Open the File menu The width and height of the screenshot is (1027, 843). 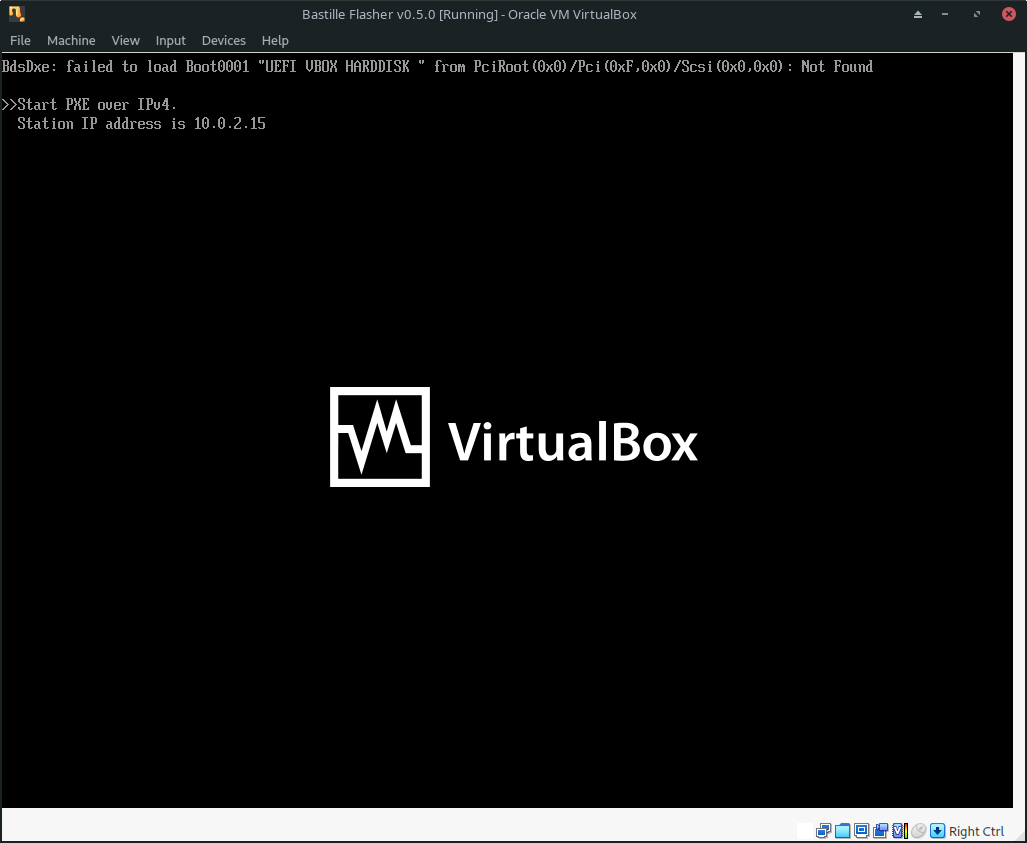[x=20, y=41]
